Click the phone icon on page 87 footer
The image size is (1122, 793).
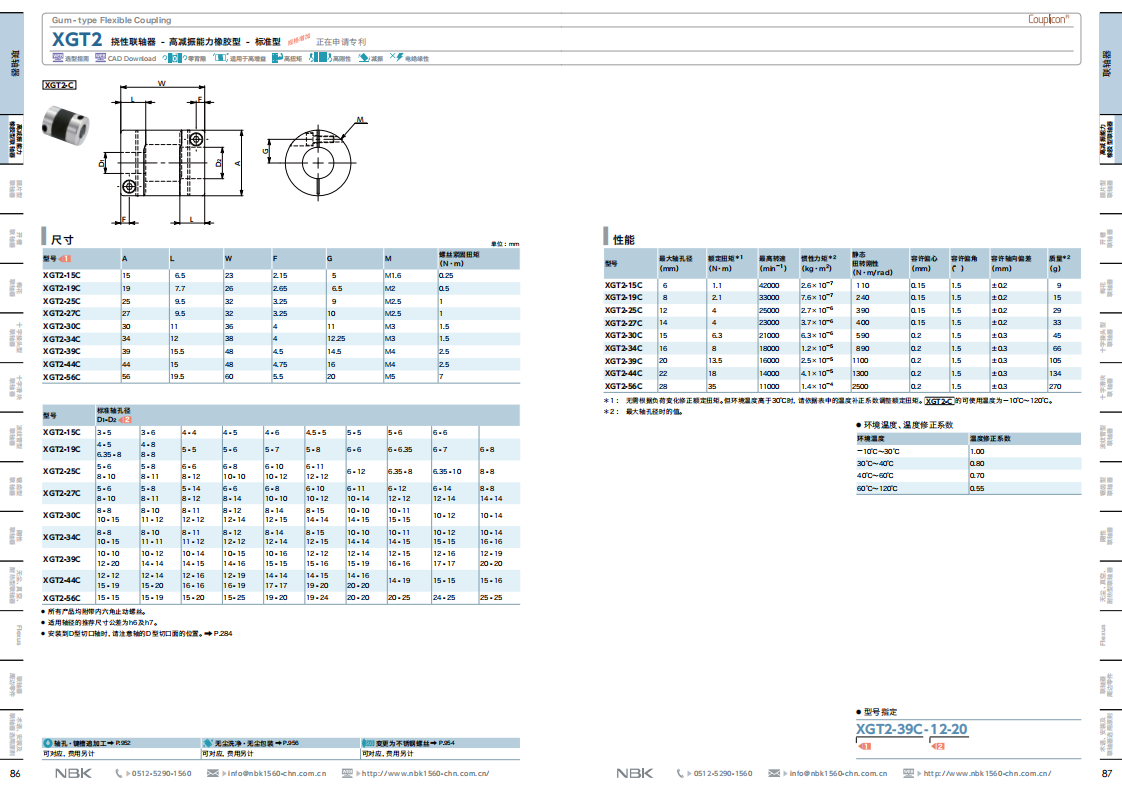point(680,774)
